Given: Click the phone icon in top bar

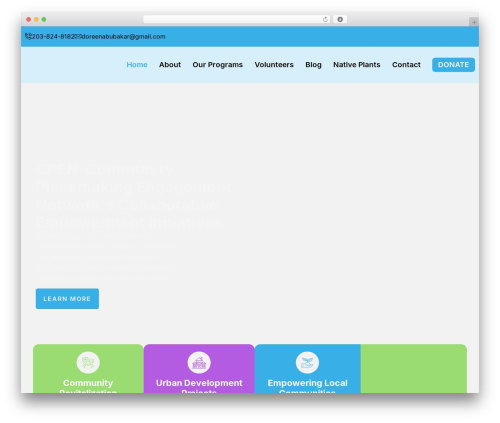Looking at the screenshot, I should click(x=28, y=36).
